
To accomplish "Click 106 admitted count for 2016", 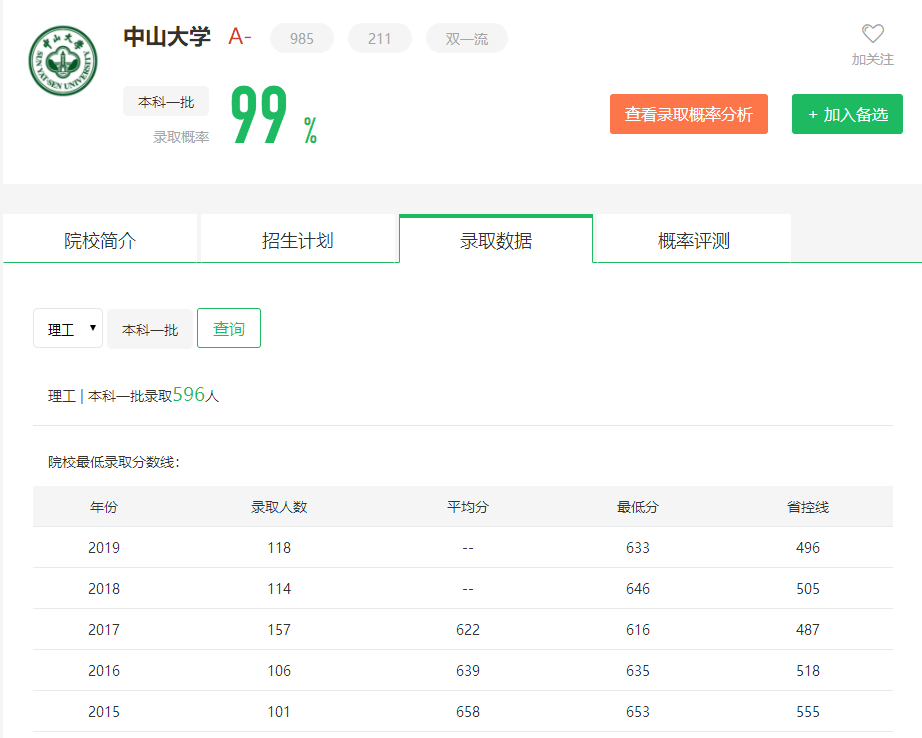I will click(279, 670).
